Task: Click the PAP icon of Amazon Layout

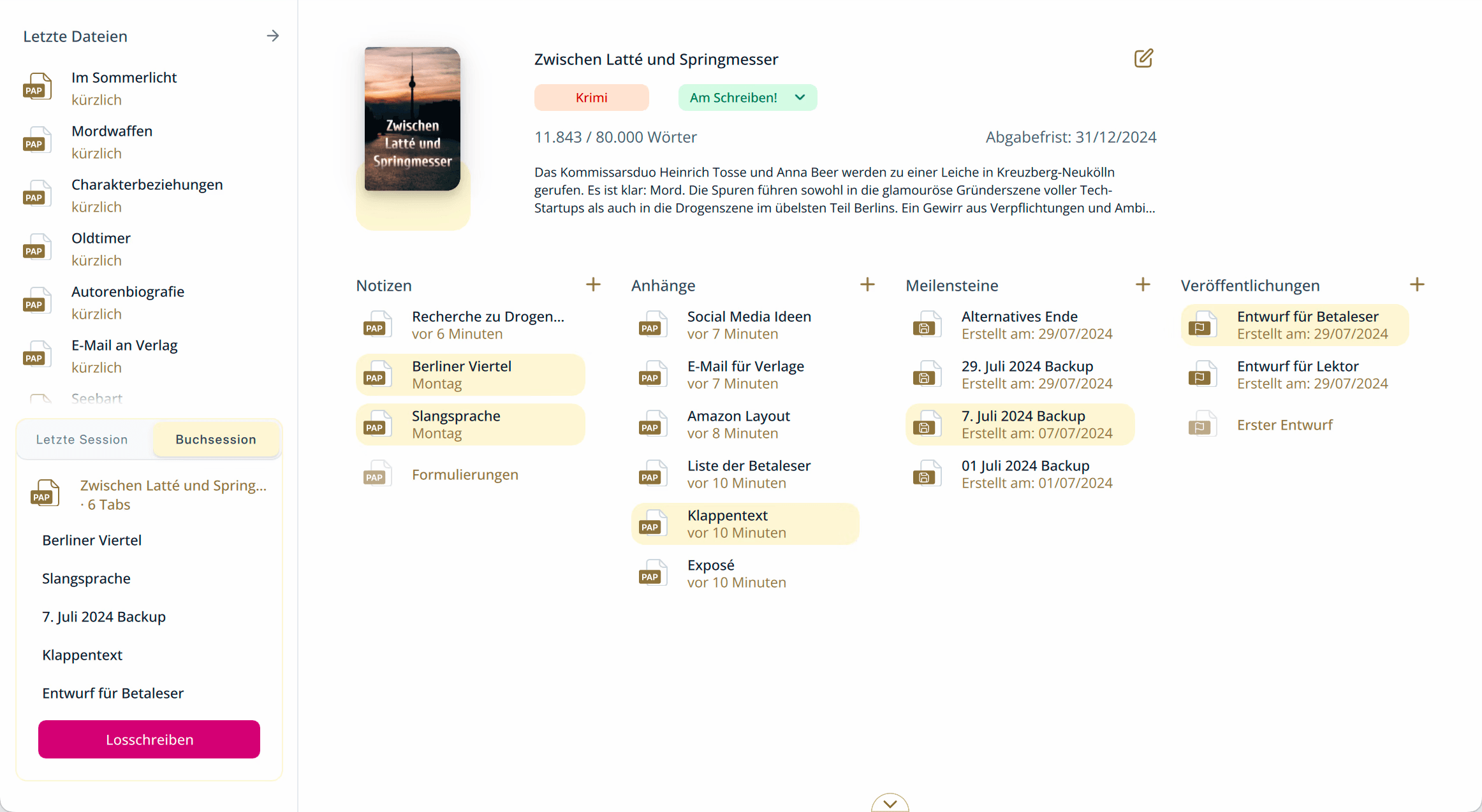Action: click(654, 424)
